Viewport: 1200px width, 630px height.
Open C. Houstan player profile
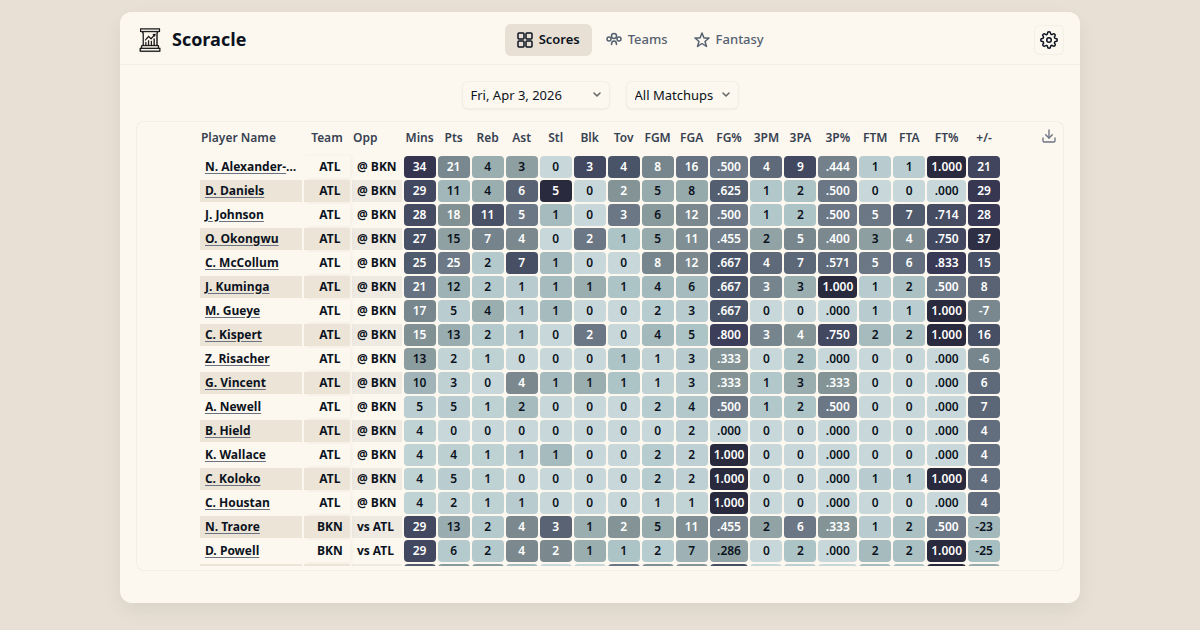237,503
